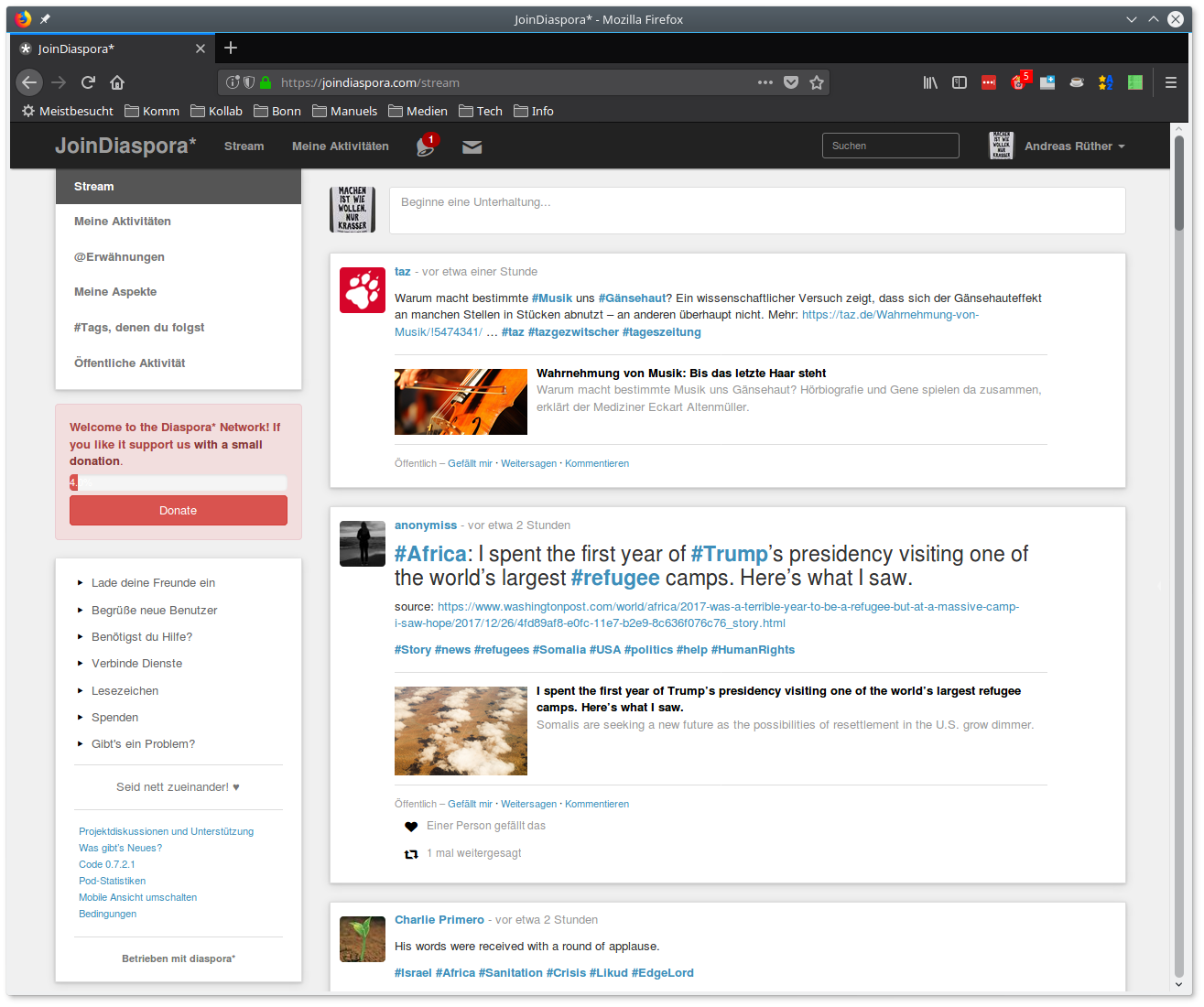Open the Firefox home page
This screenshot has width=1204, height=1007.
(x=117, y=82)
